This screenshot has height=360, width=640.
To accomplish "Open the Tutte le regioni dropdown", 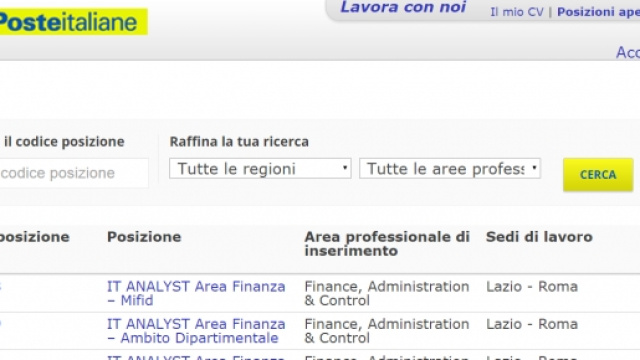I will [260, 169].
